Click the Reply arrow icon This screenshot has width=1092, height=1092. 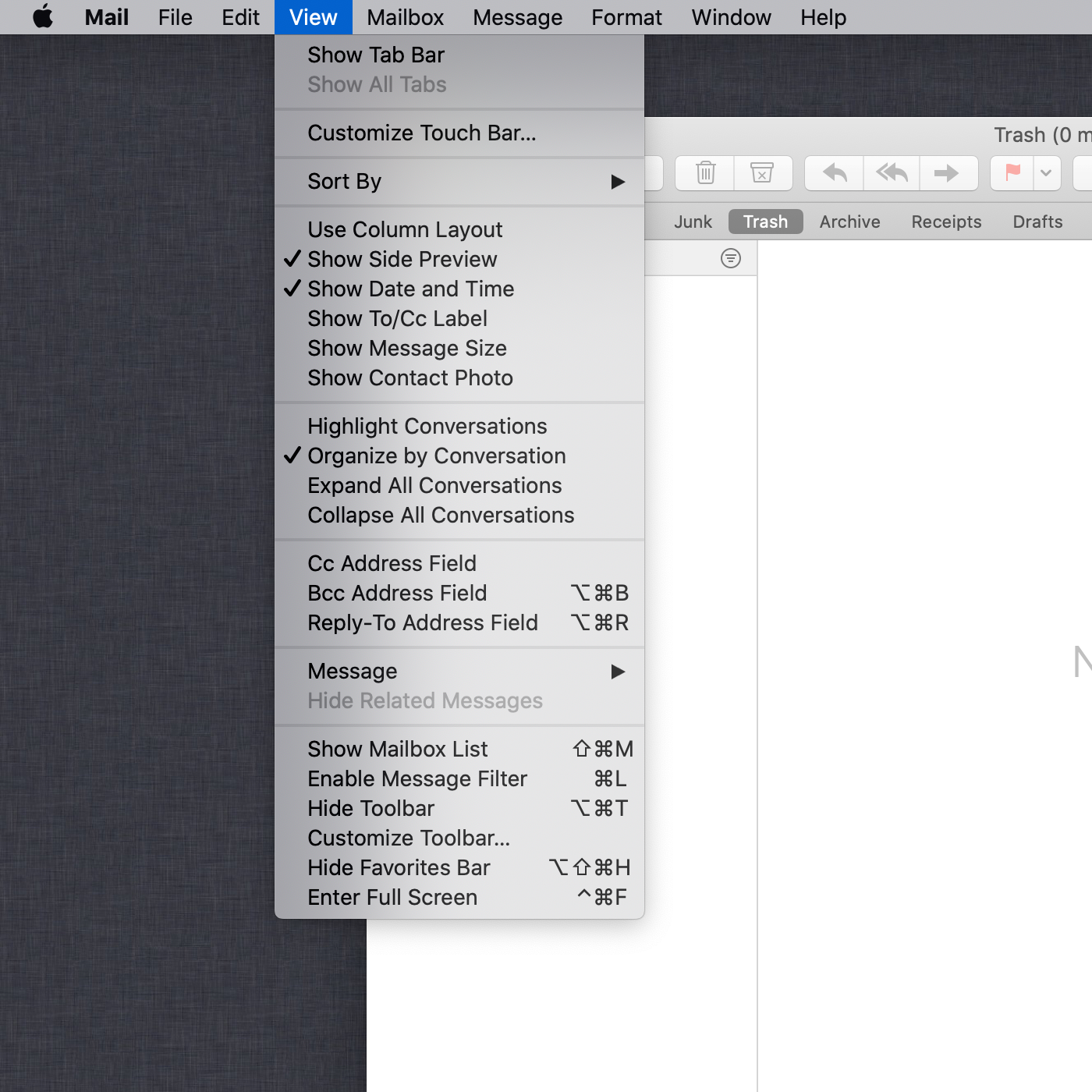coord(835,172)
